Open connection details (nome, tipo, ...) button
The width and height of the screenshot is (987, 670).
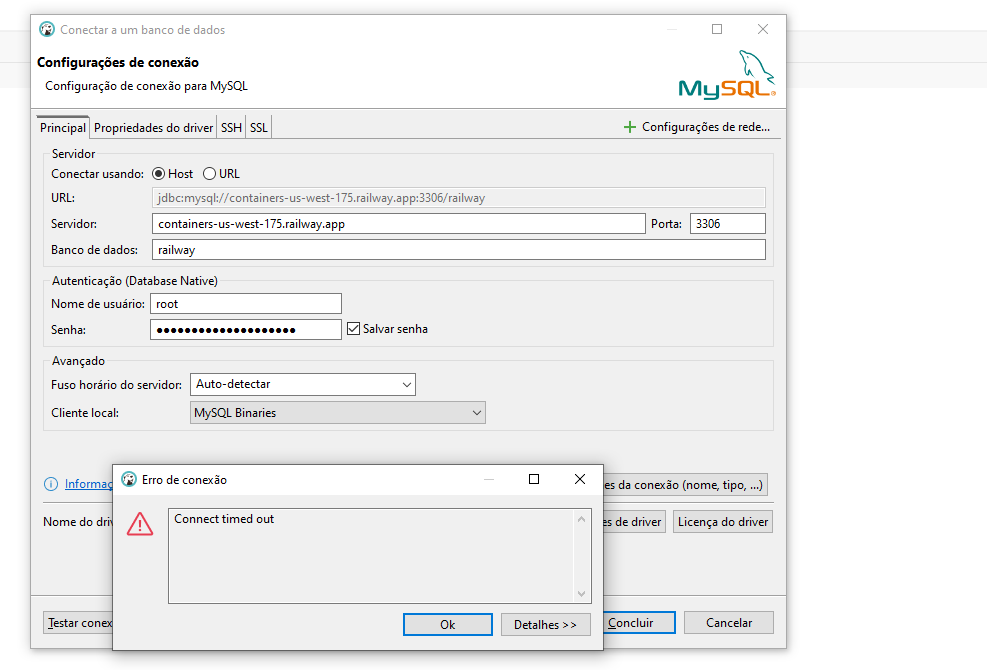coord(685,485)
